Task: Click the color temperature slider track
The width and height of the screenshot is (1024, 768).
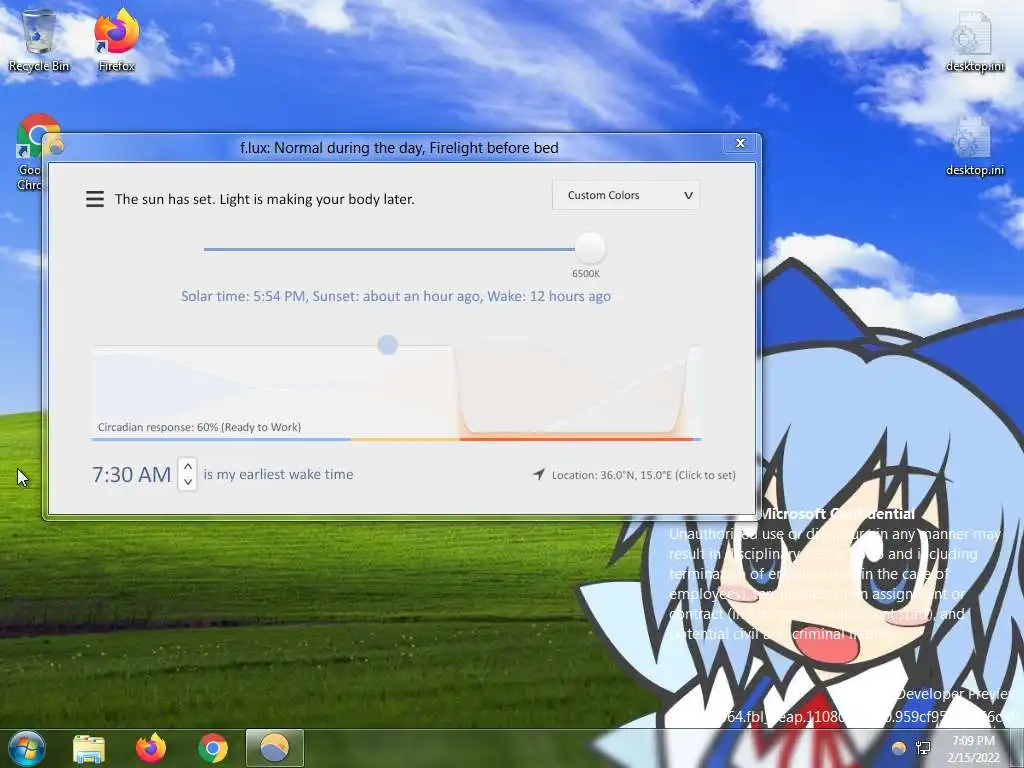Action: (389, 249)
